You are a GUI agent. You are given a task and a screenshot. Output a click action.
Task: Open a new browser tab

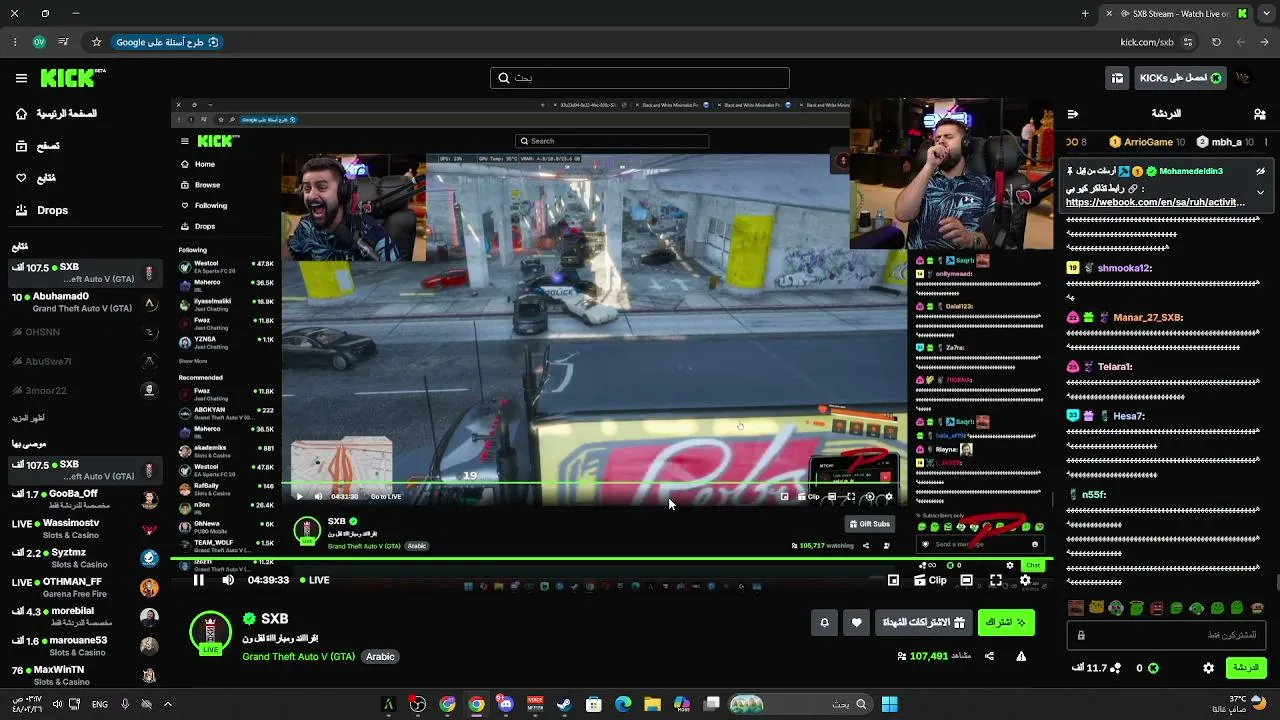point(1085,13)
